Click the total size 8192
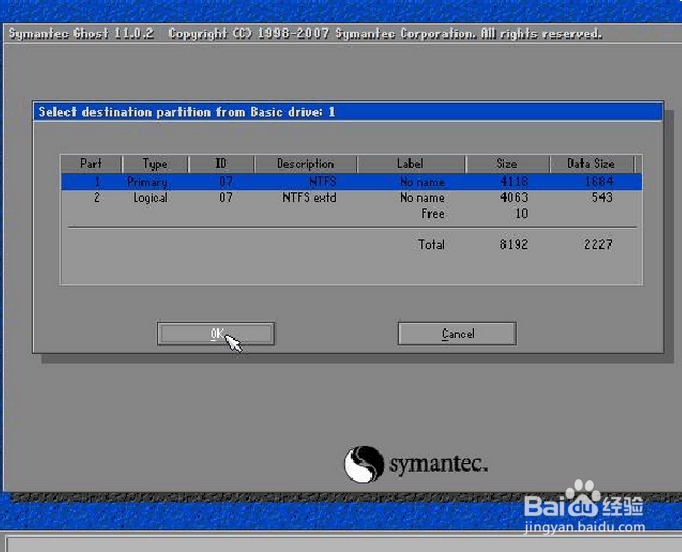This screenshot has width=682, height=552. (x=514, y=244)
